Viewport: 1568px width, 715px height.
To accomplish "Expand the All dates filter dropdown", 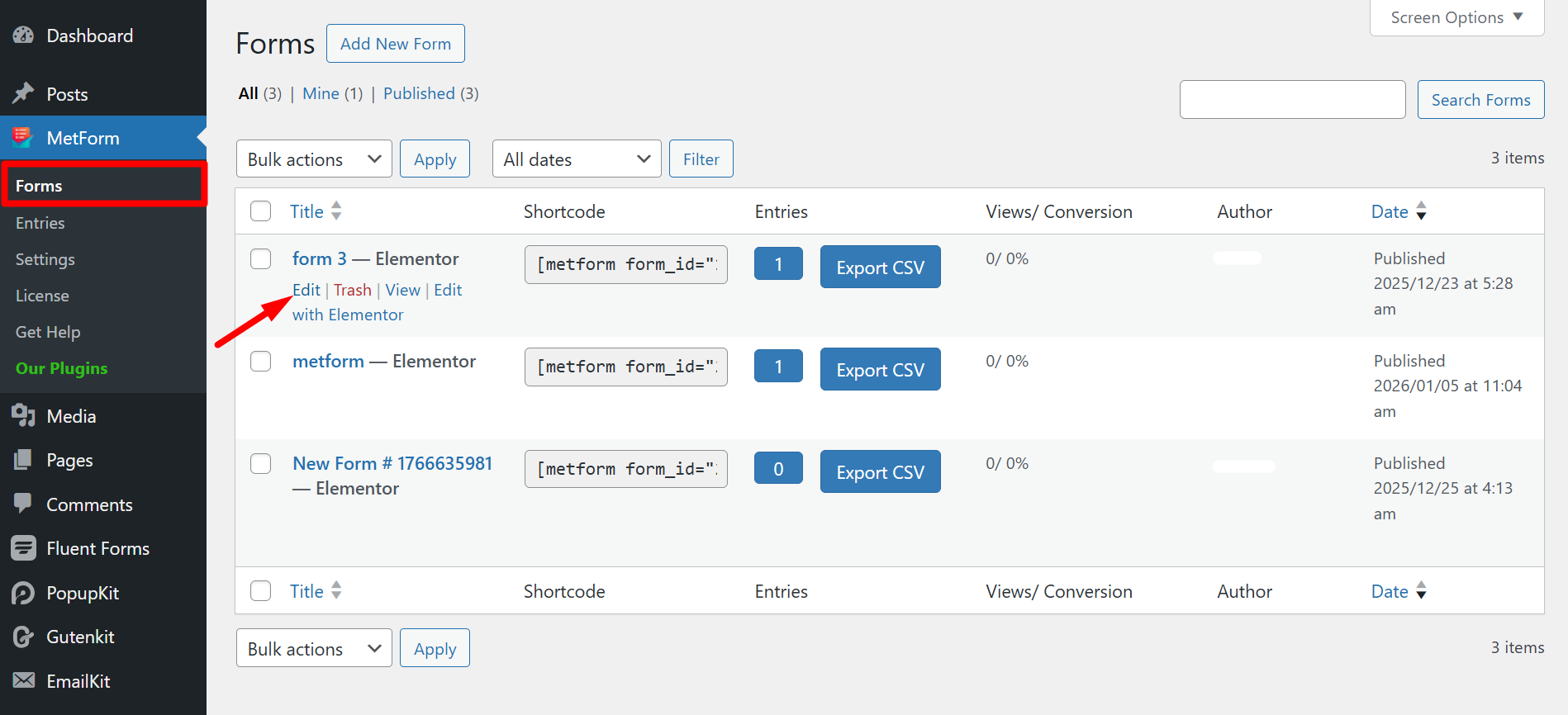I will [577, 159].
